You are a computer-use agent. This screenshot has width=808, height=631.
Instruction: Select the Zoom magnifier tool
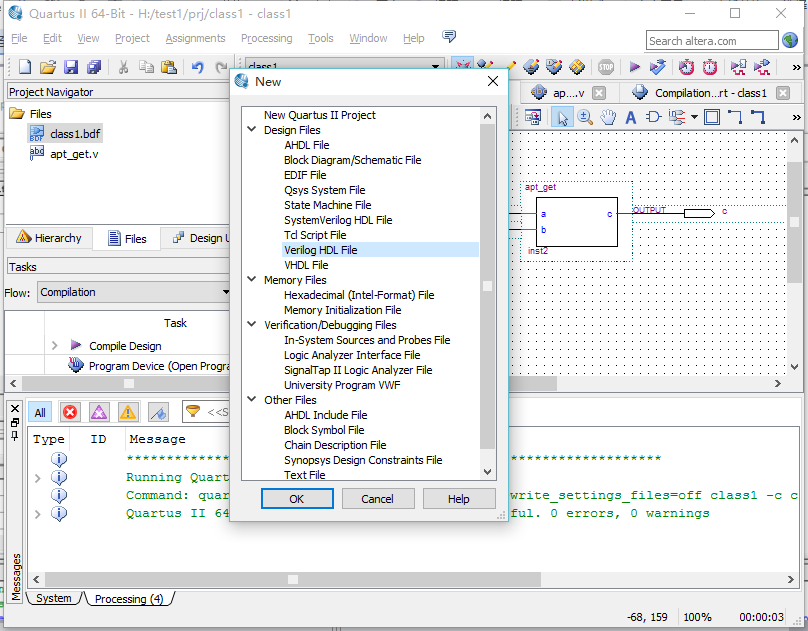point(585,117)
